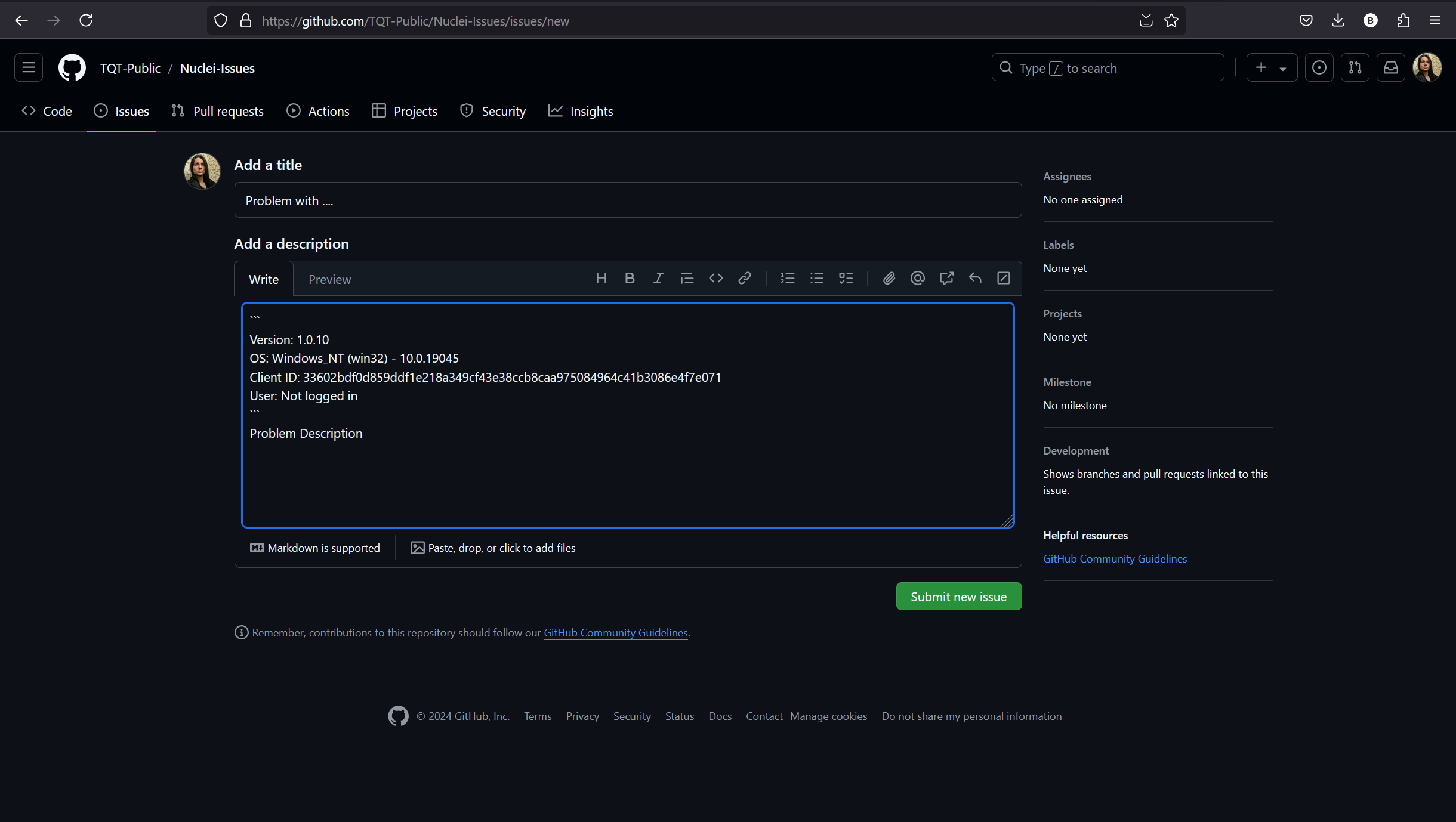The width and height of the screenshot is (1456, 822).
Task: Open Firefox application hamburger menu
Action: tap(1435, 21)
